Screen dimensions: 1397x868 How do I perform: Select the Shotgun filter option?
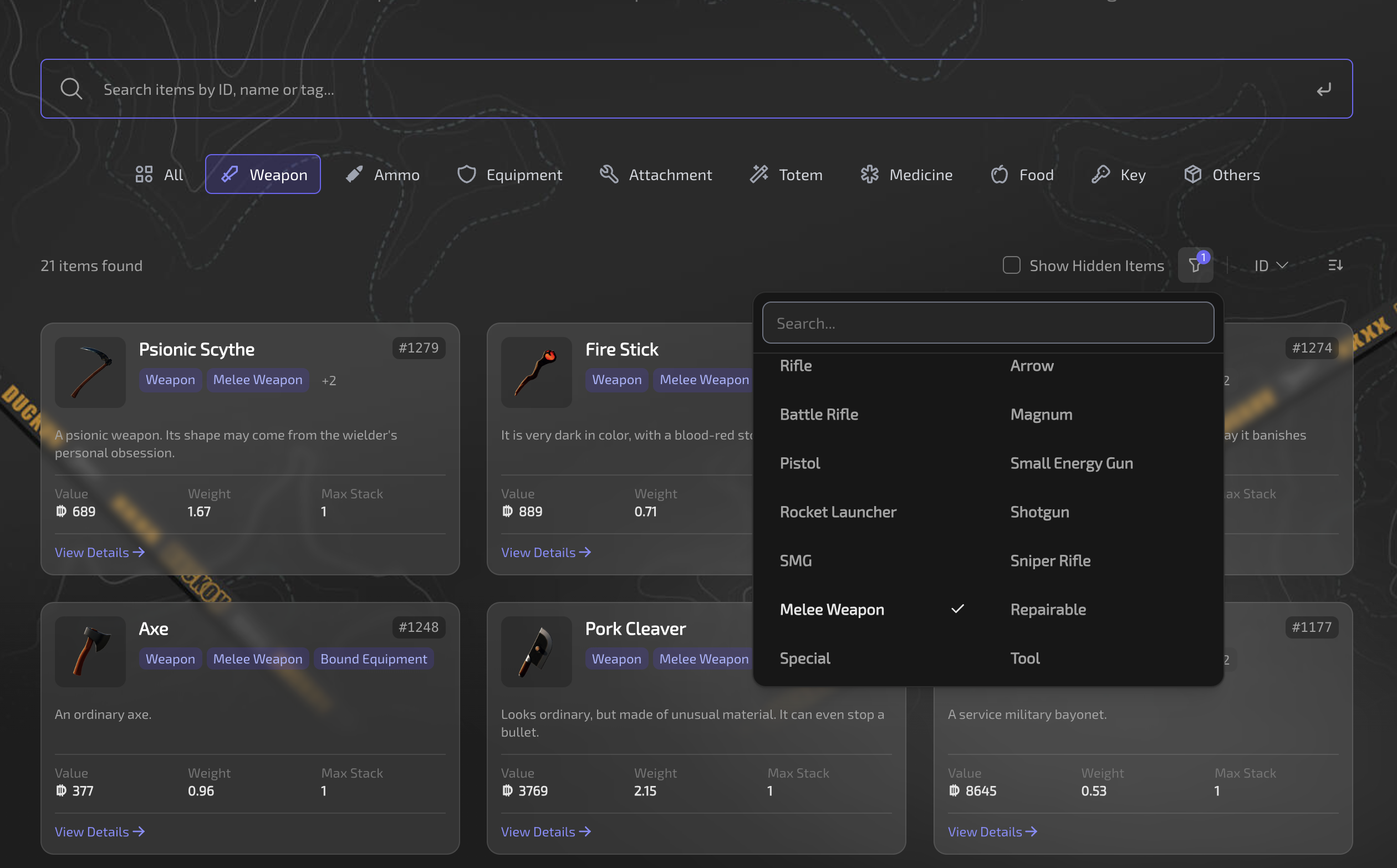1039,512
